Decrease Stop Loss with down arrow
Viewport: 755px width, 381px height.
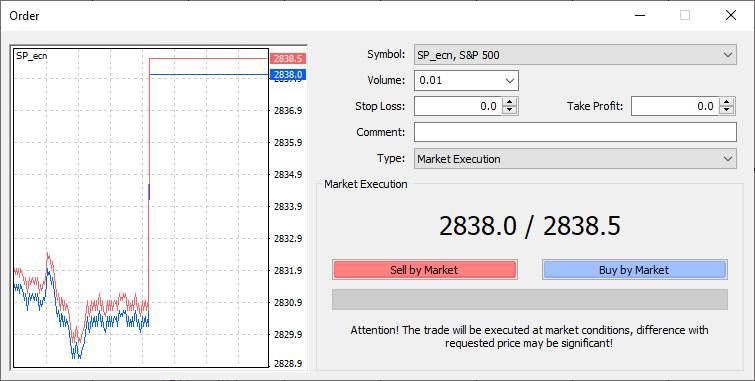click(509, 110)
